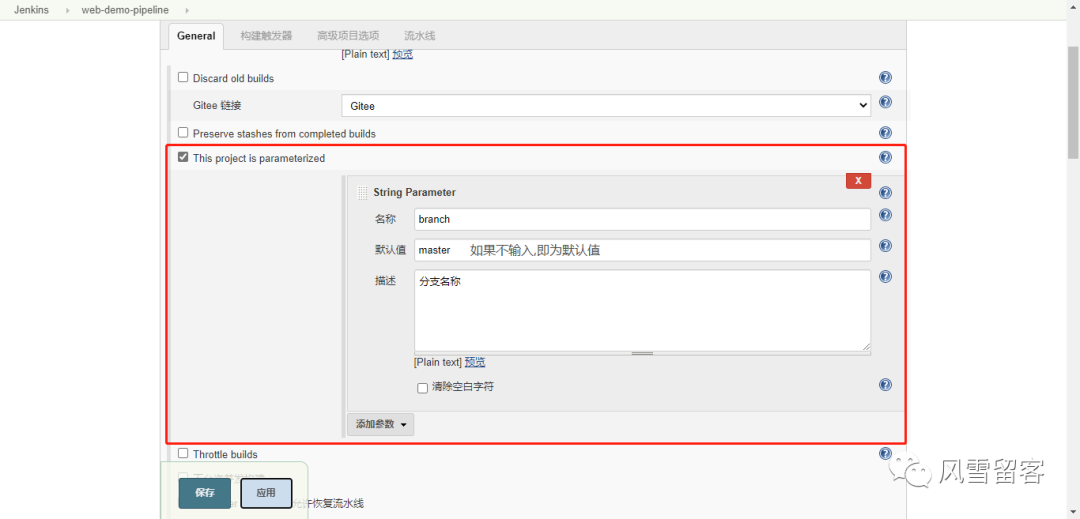Open help for Preserve stashes option
This screenshot has height=519, width=1080.
point(886,133)
